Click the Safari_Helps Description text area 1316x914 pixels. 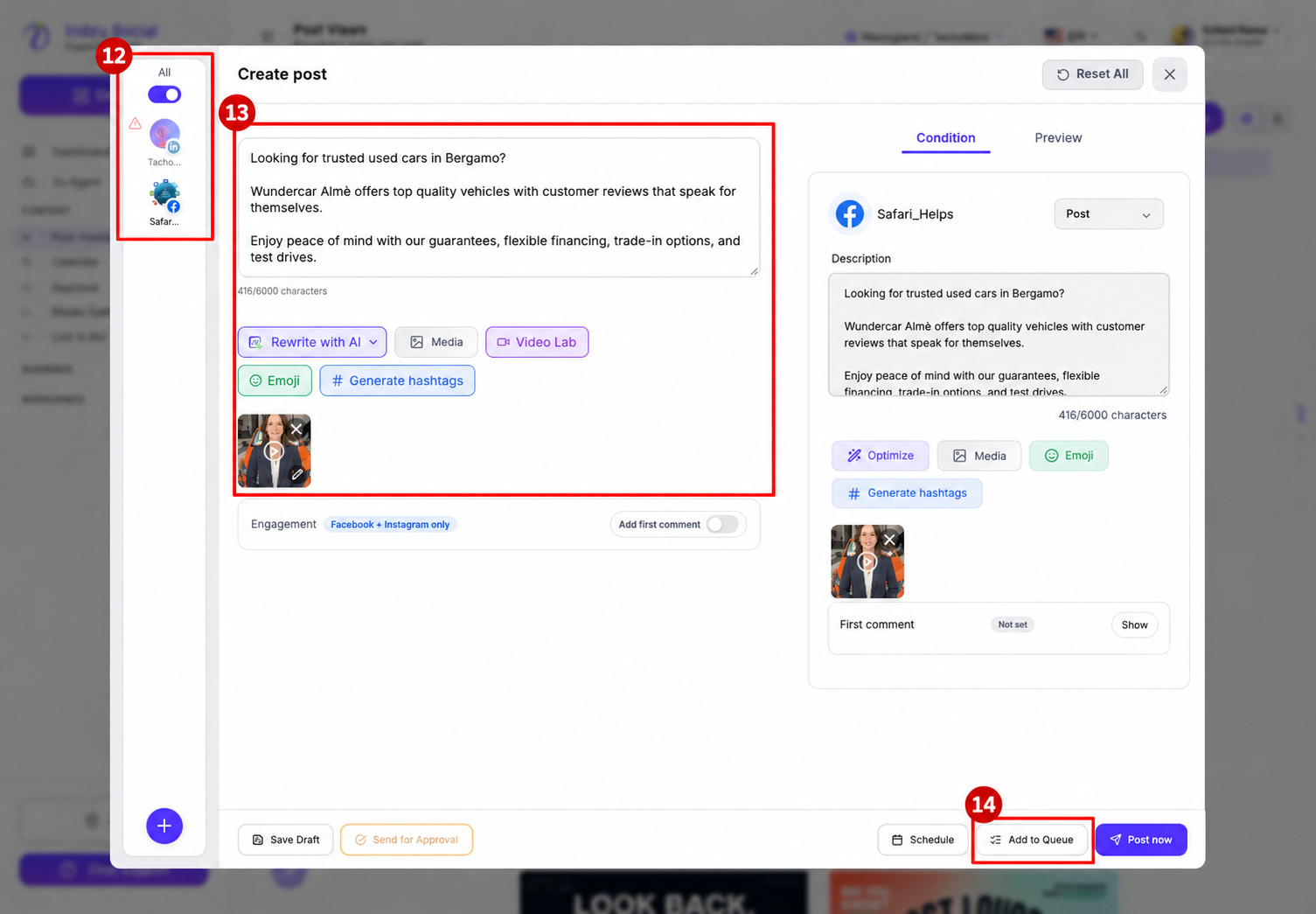click(x=999, y=334)
